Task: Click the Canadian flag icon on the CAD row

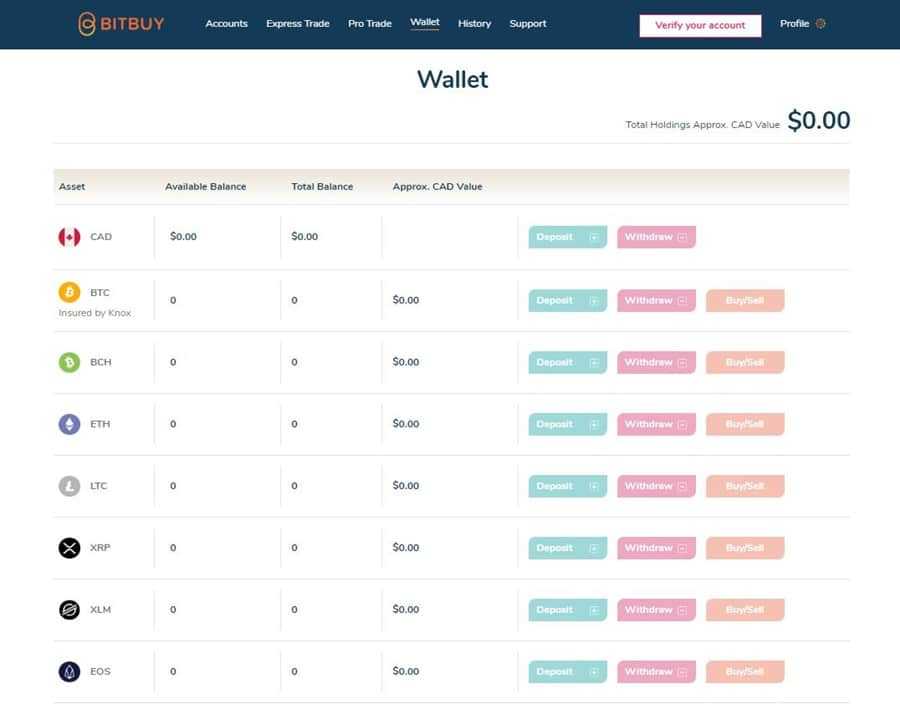Action: pyautogui.click(x=68, y=236)
